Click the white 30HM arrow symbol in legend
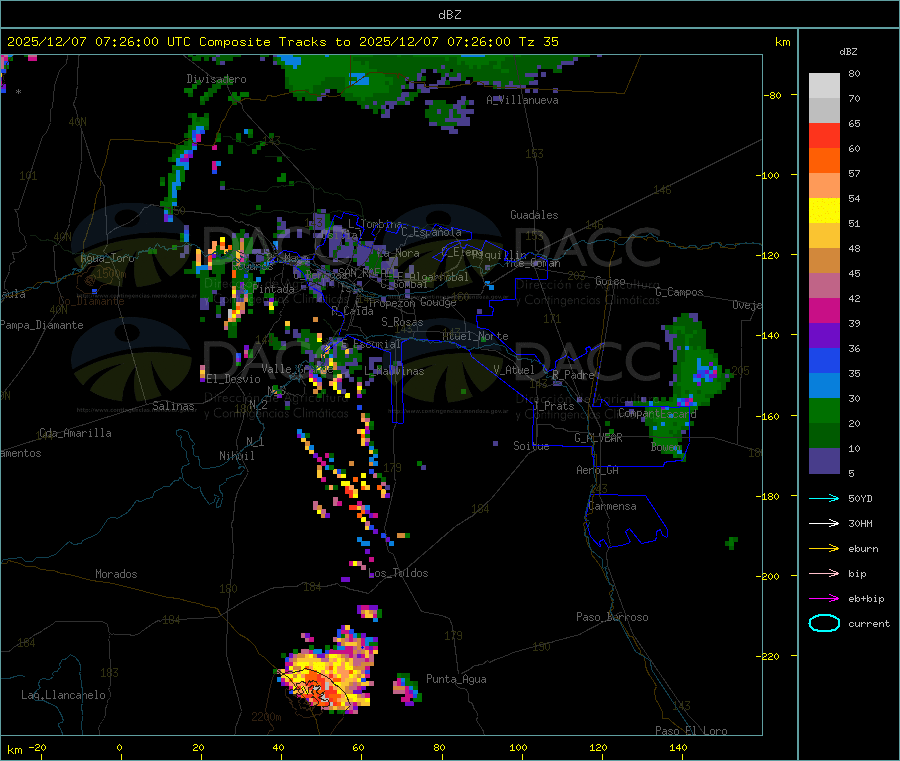 [824, 523]
